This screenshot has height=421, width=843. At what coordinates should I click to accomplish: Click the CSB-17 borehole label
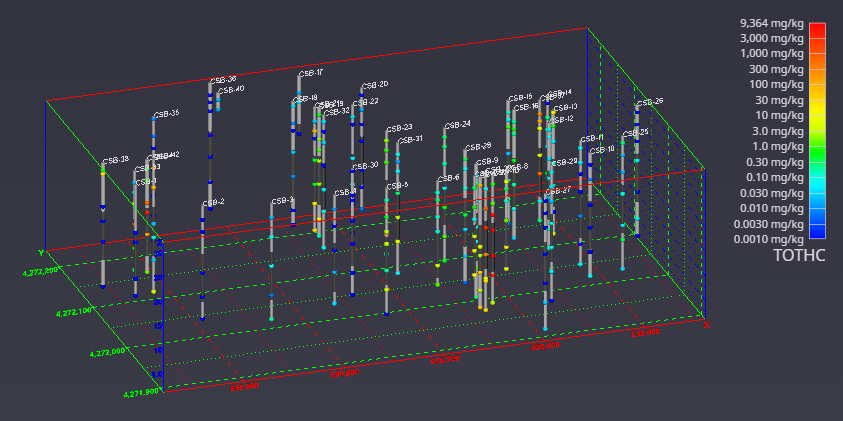(311, 73)
